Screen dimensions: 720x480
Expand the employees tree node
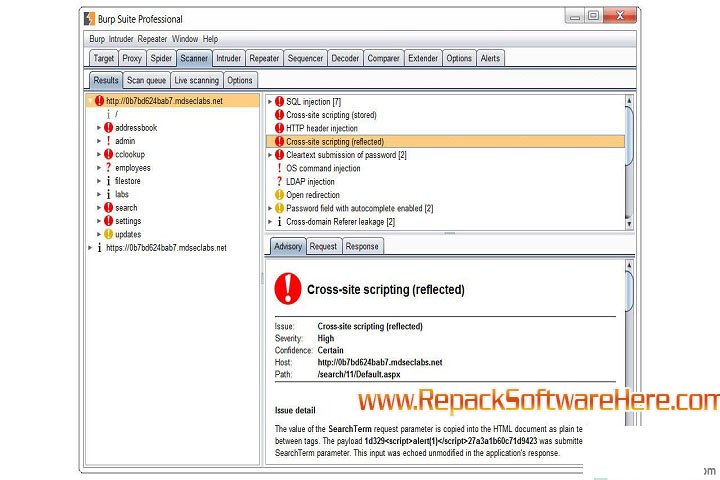(99, 168)
